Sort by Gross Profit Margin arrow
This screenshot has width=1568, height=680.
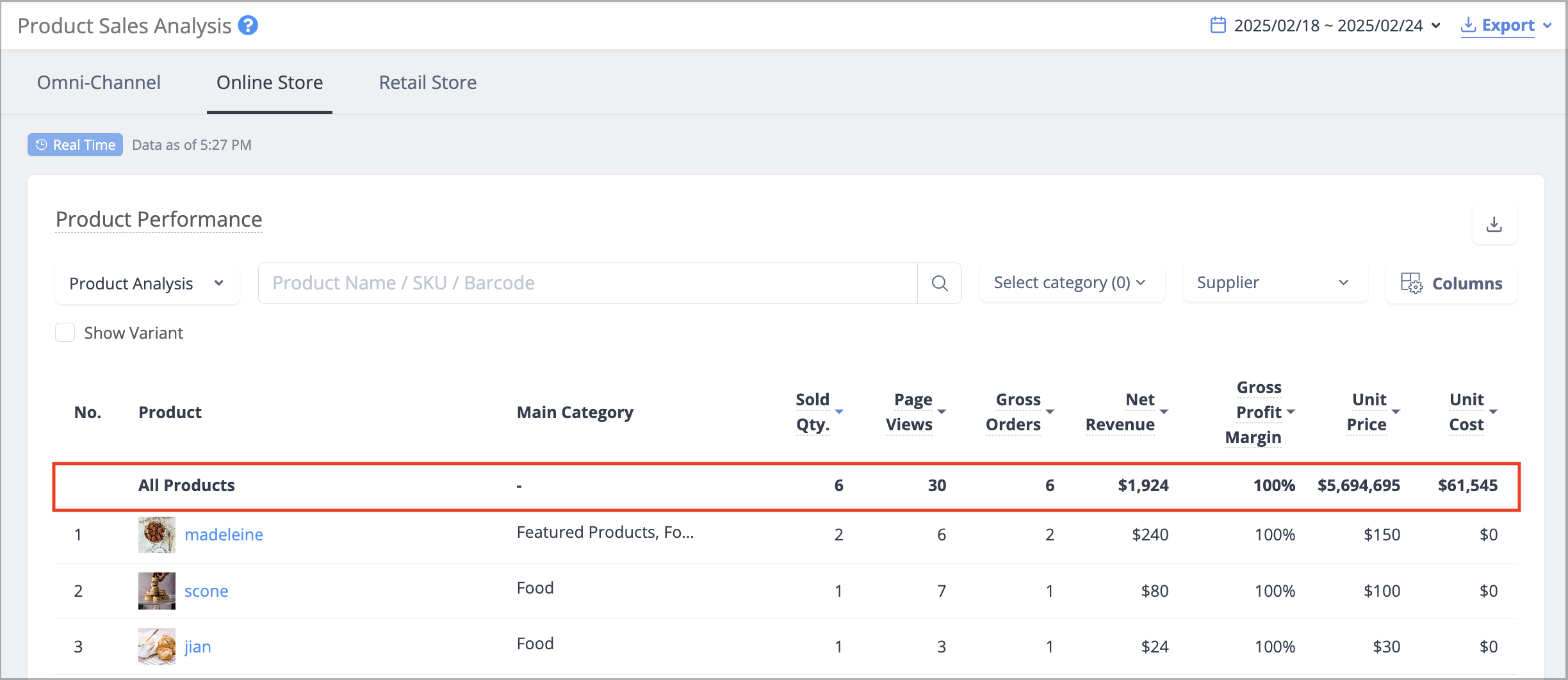coord(1291,412)
